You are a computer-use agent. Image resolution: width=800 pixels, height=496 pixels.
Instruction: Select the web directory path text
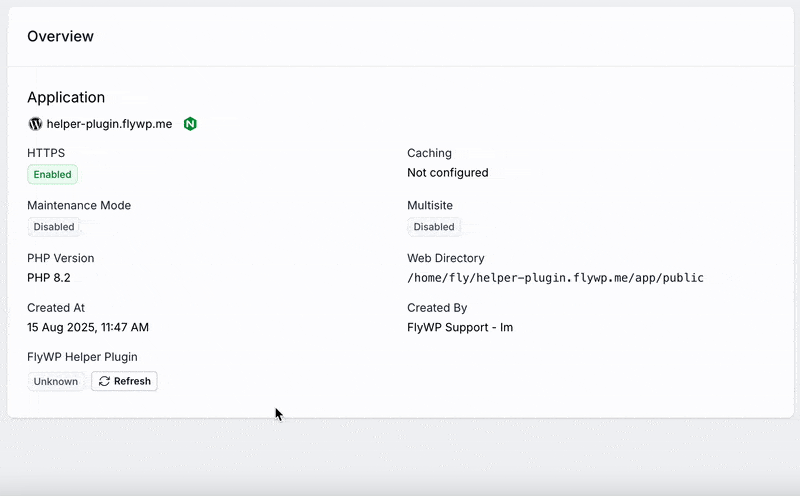[555, 278]
